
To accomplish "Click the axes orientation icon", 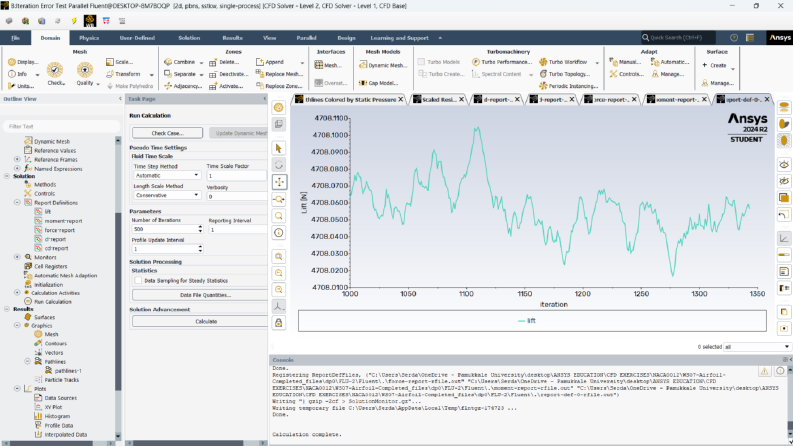I will tap(279, 306).
